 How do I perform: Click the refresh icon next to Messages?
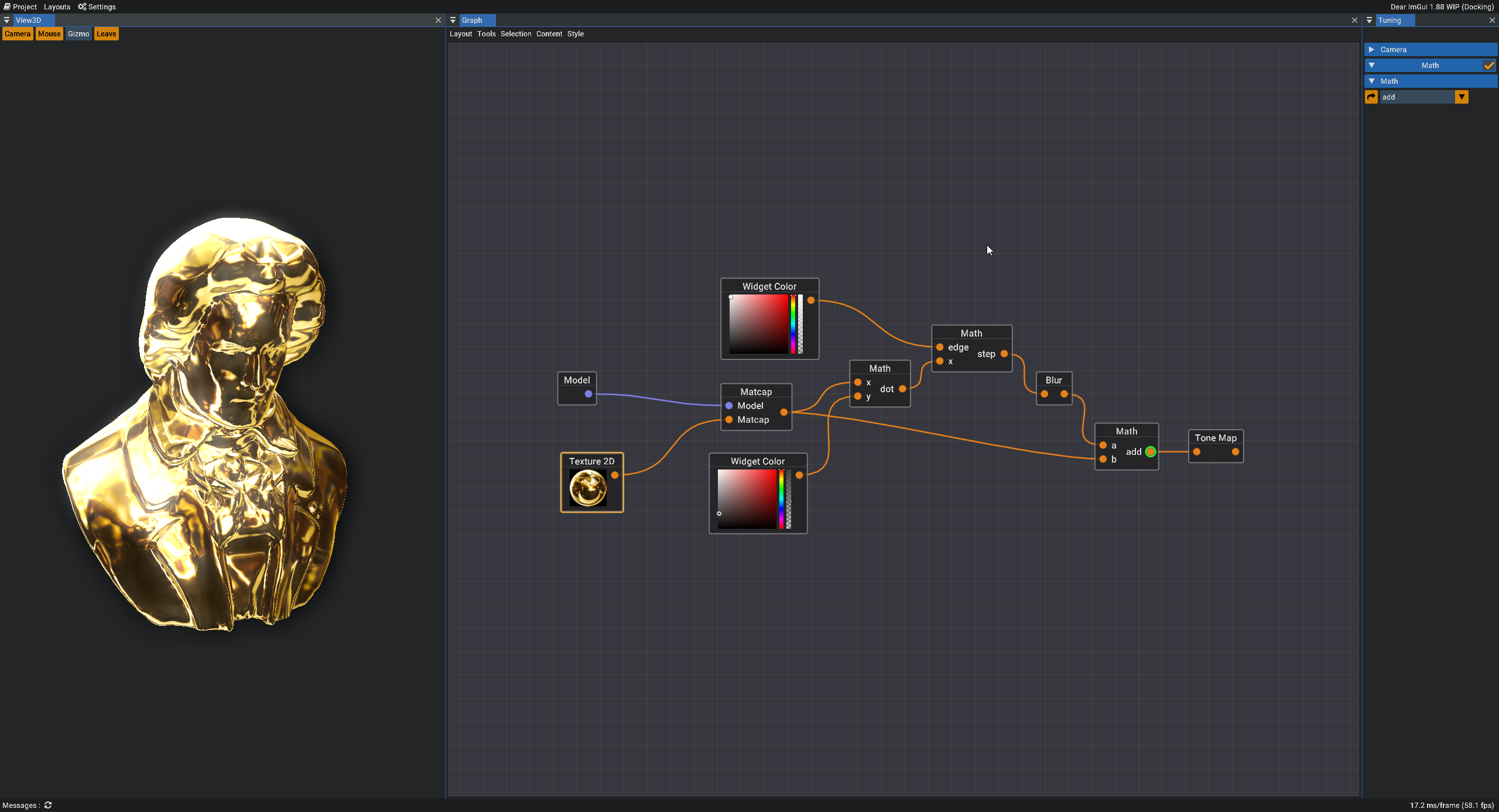tap(48, 806)
